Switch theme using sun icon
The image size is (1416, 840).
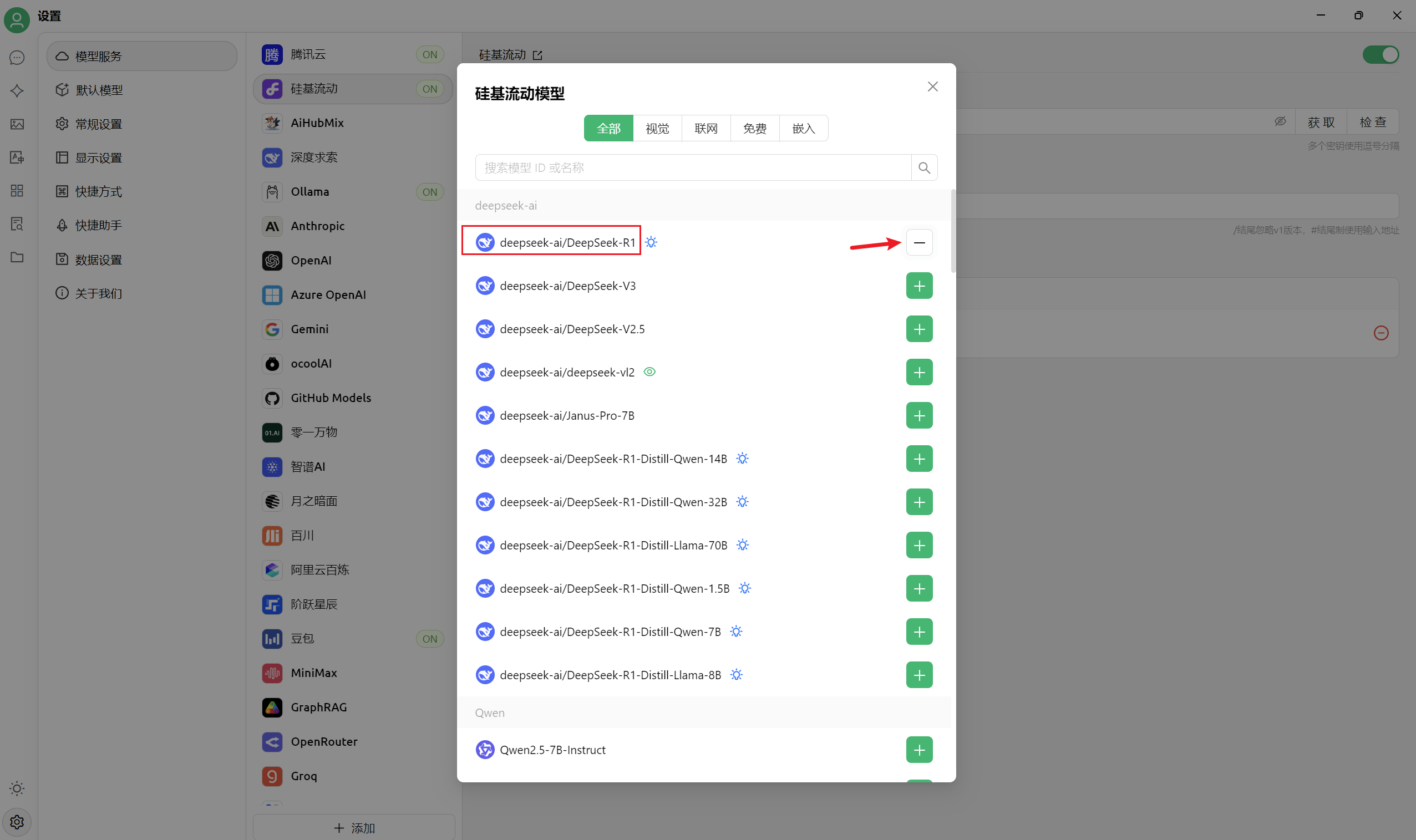click(17, 788)
